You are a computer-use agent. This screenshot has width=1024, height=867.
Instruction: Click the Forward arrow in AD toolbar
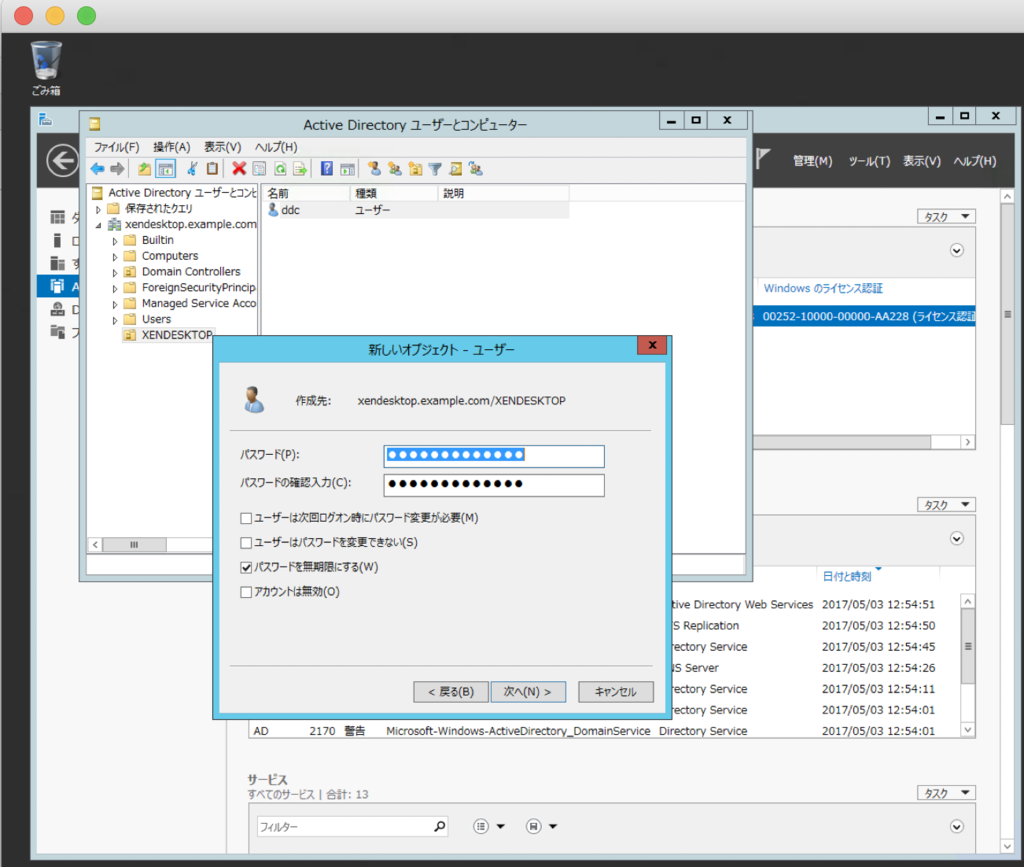point(118,169)
